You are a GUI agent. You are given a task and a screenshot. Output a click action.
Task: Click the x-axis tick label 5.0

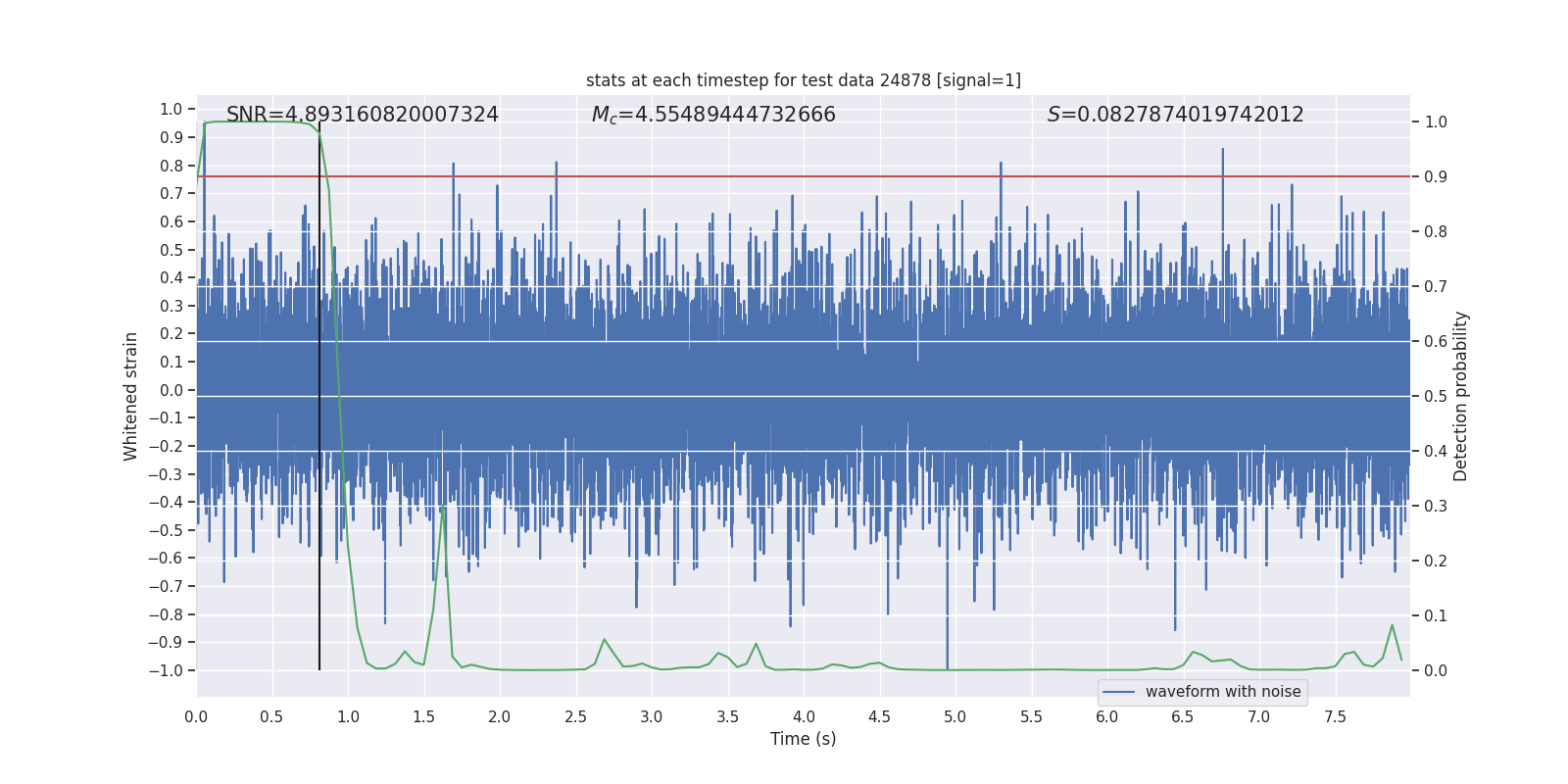tap(955, 717)
